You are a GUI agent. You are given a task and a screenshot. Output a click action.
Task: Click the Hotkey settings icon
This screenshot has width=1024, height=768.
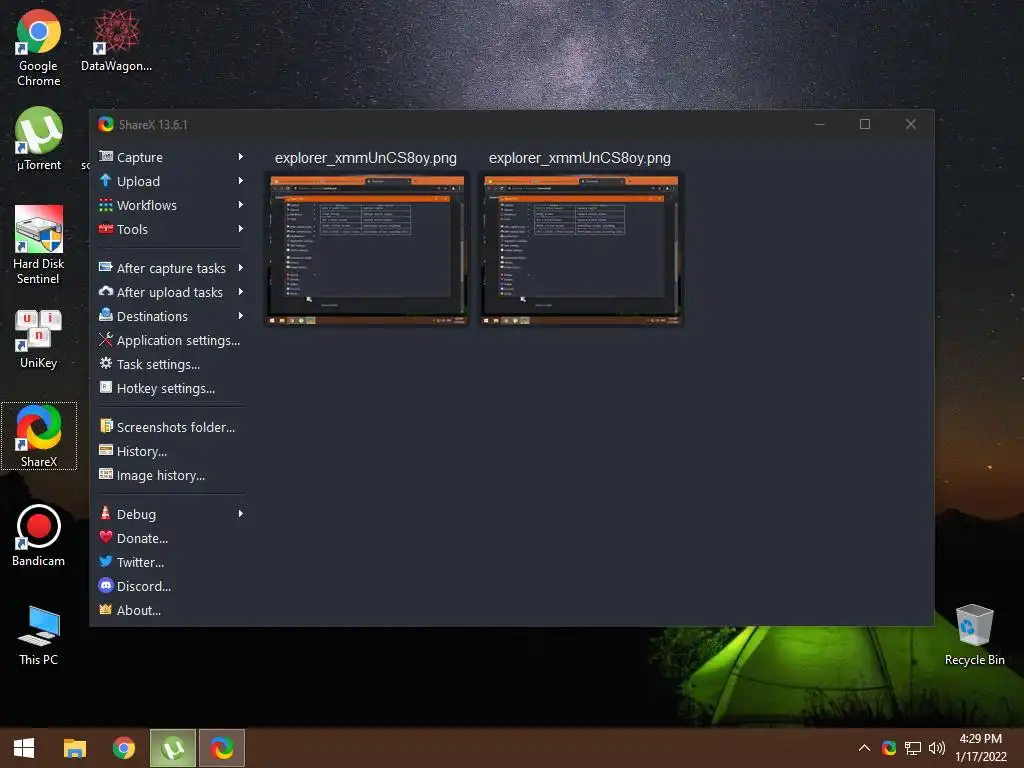coord(106,388)
